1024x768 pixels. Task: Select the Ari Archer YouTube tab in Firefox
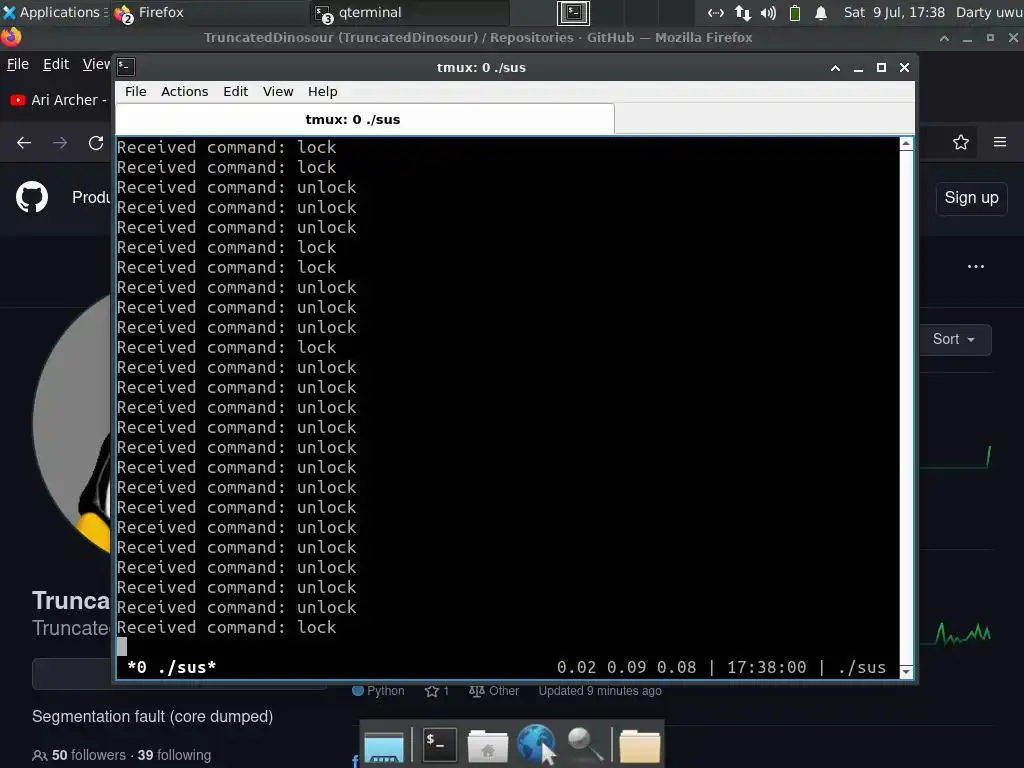pyautogui.click(x=59, y=100)
